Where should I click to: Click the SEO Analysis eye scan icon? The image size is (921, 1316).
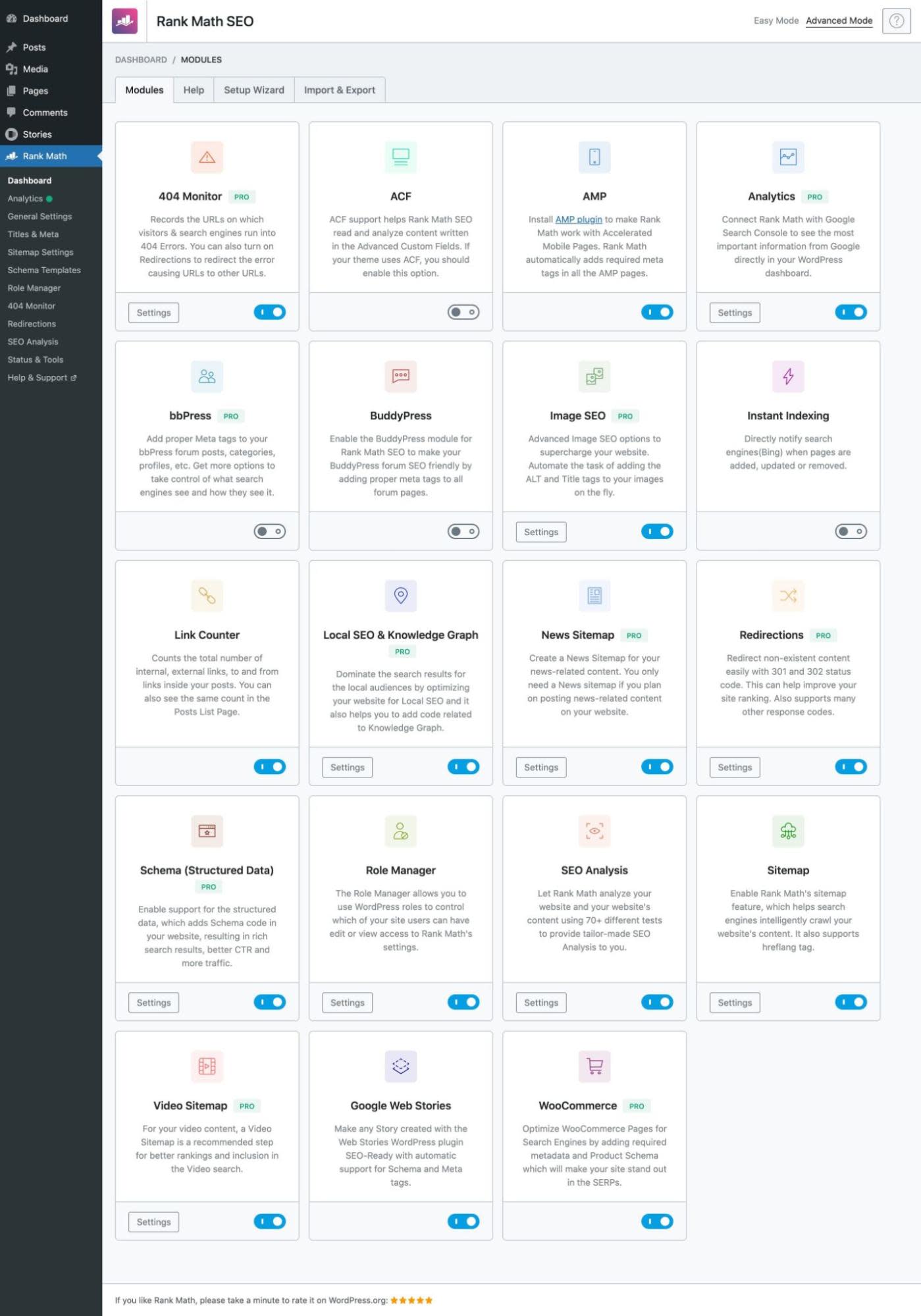tap(594, 831)
